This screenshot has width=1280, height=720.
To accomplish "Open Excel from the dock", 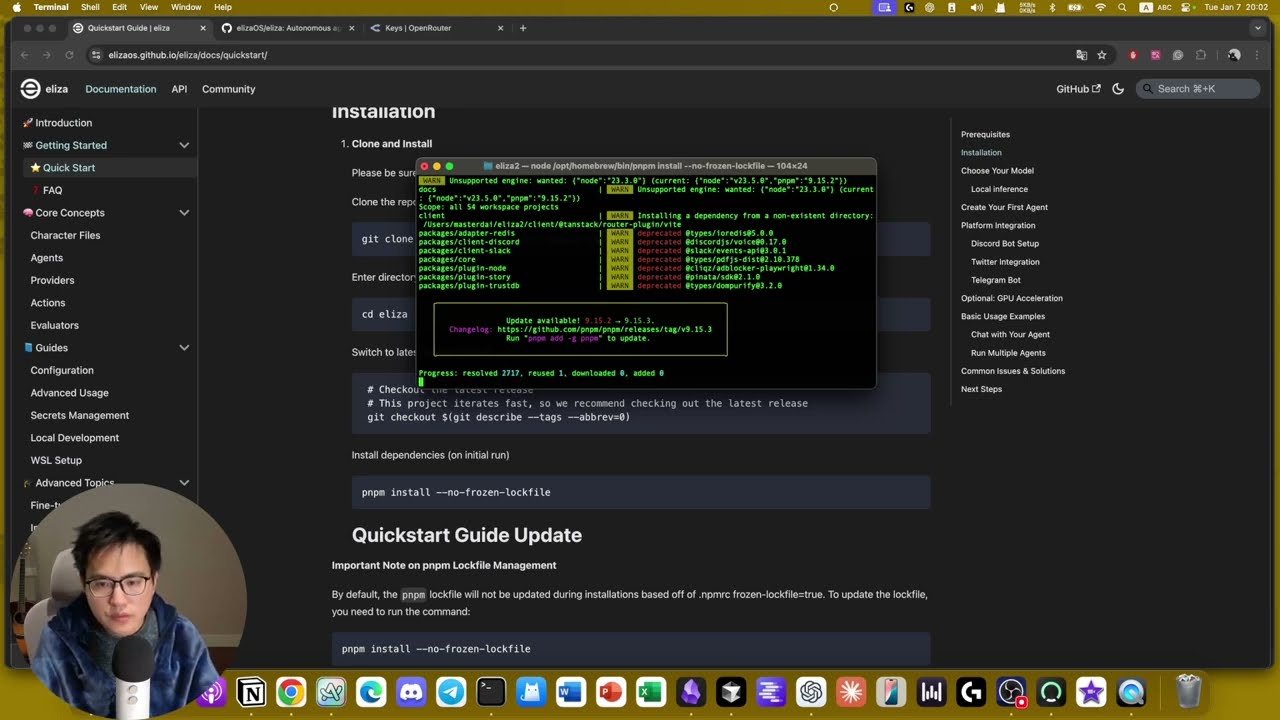I will [x=651, y=691].
